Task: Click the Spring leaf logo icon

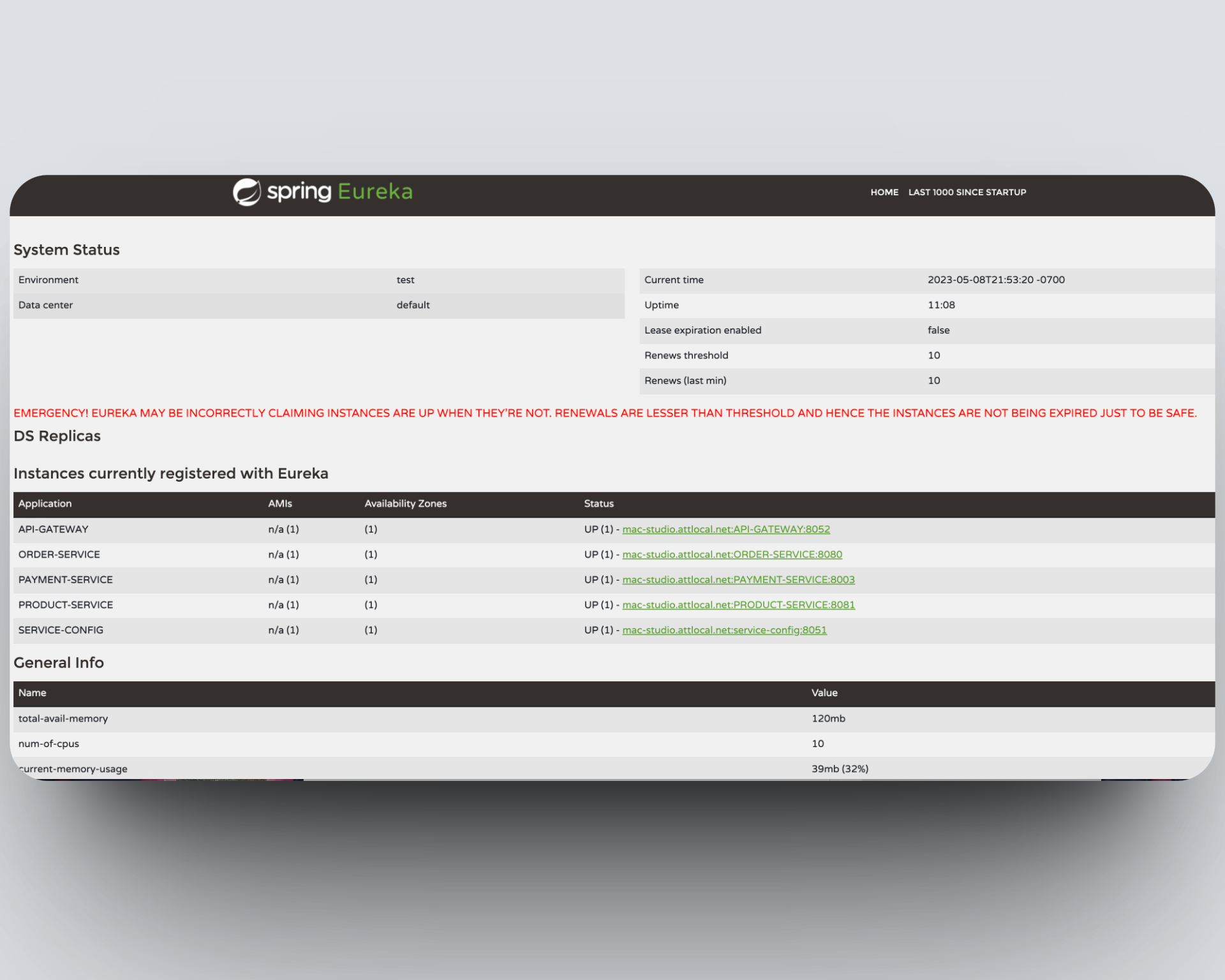Action: coord(247,192)
